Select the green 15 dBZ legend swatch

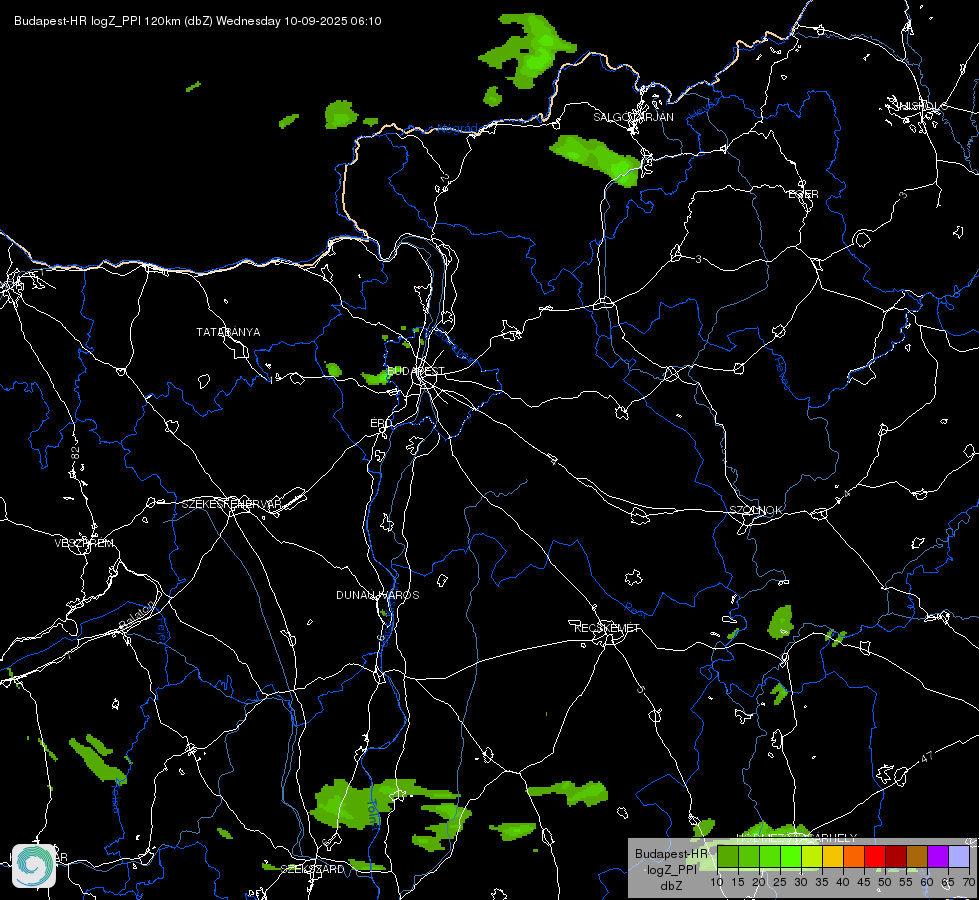click(749, 856)
